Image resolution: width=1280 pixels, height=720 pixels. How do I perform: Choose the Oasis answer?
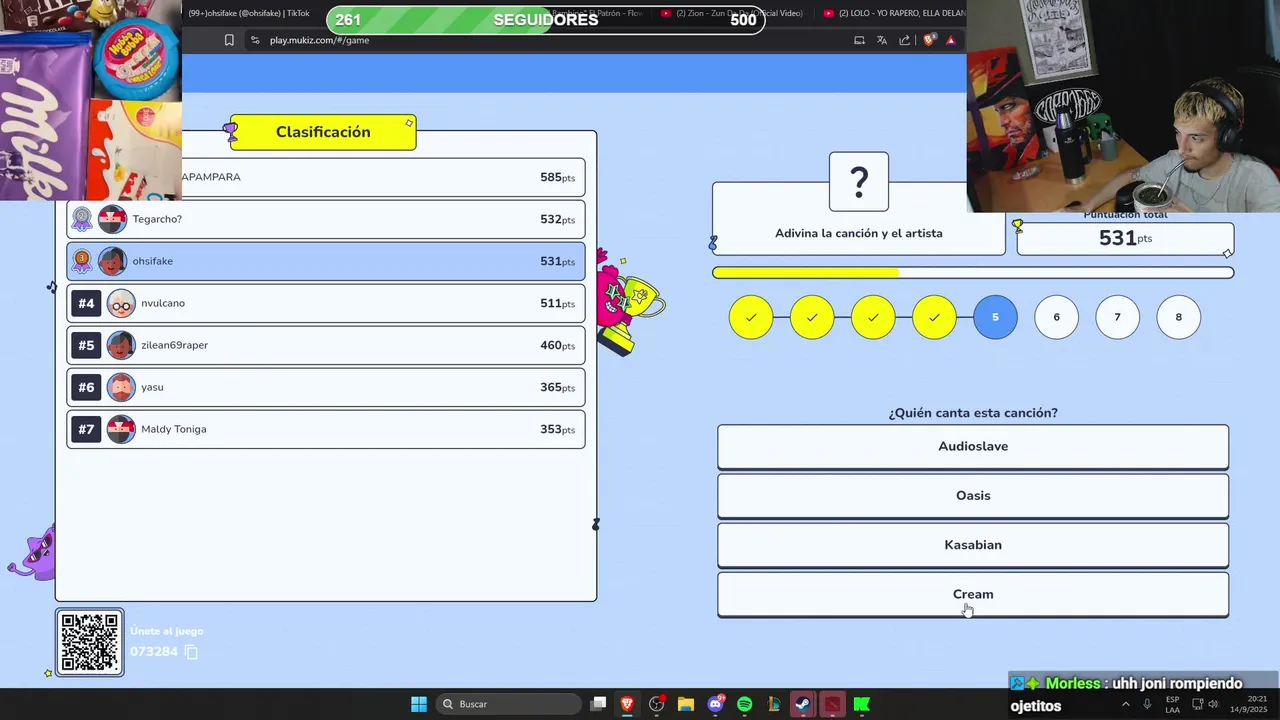[x=973, y=496]
